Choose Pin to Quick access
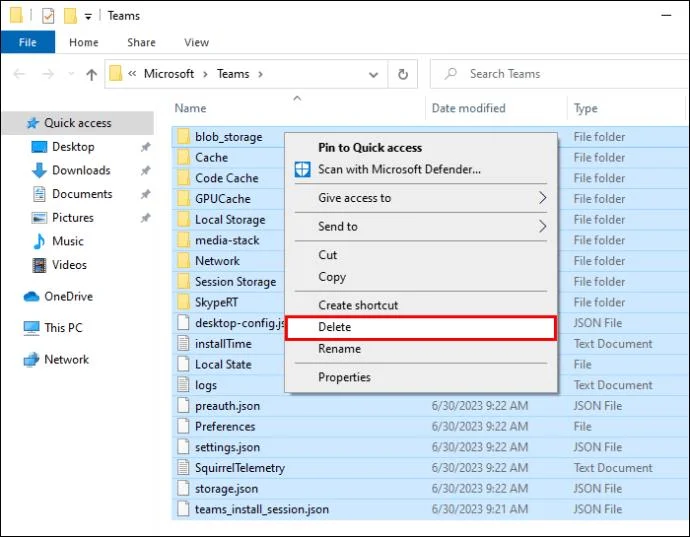The height and width of the screenshot is (537, 690). tap(370, 148)
